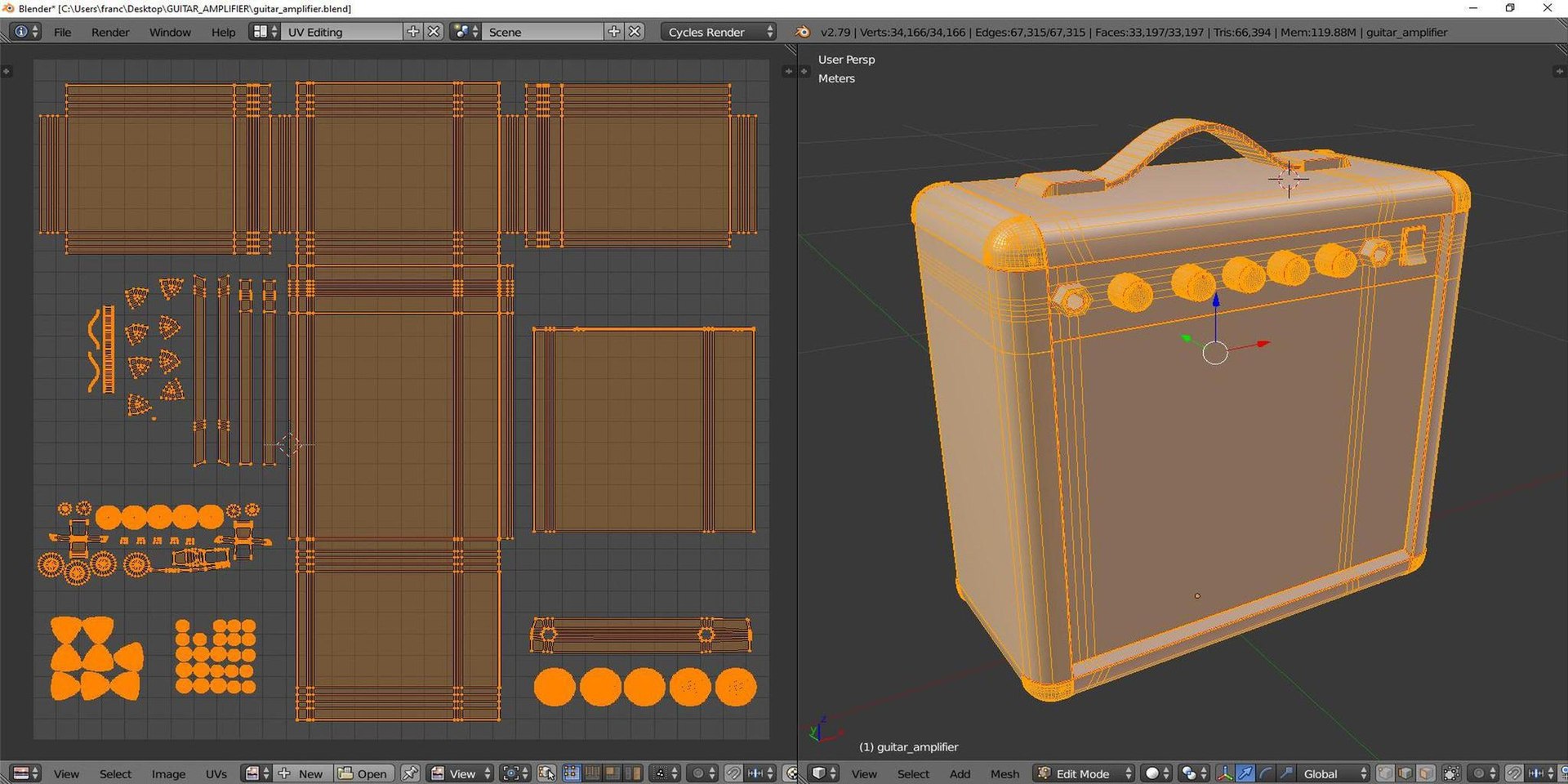This screenshot has width=1568, height=784.
Task: Open the scene browse dropdown
Action: 465,32
